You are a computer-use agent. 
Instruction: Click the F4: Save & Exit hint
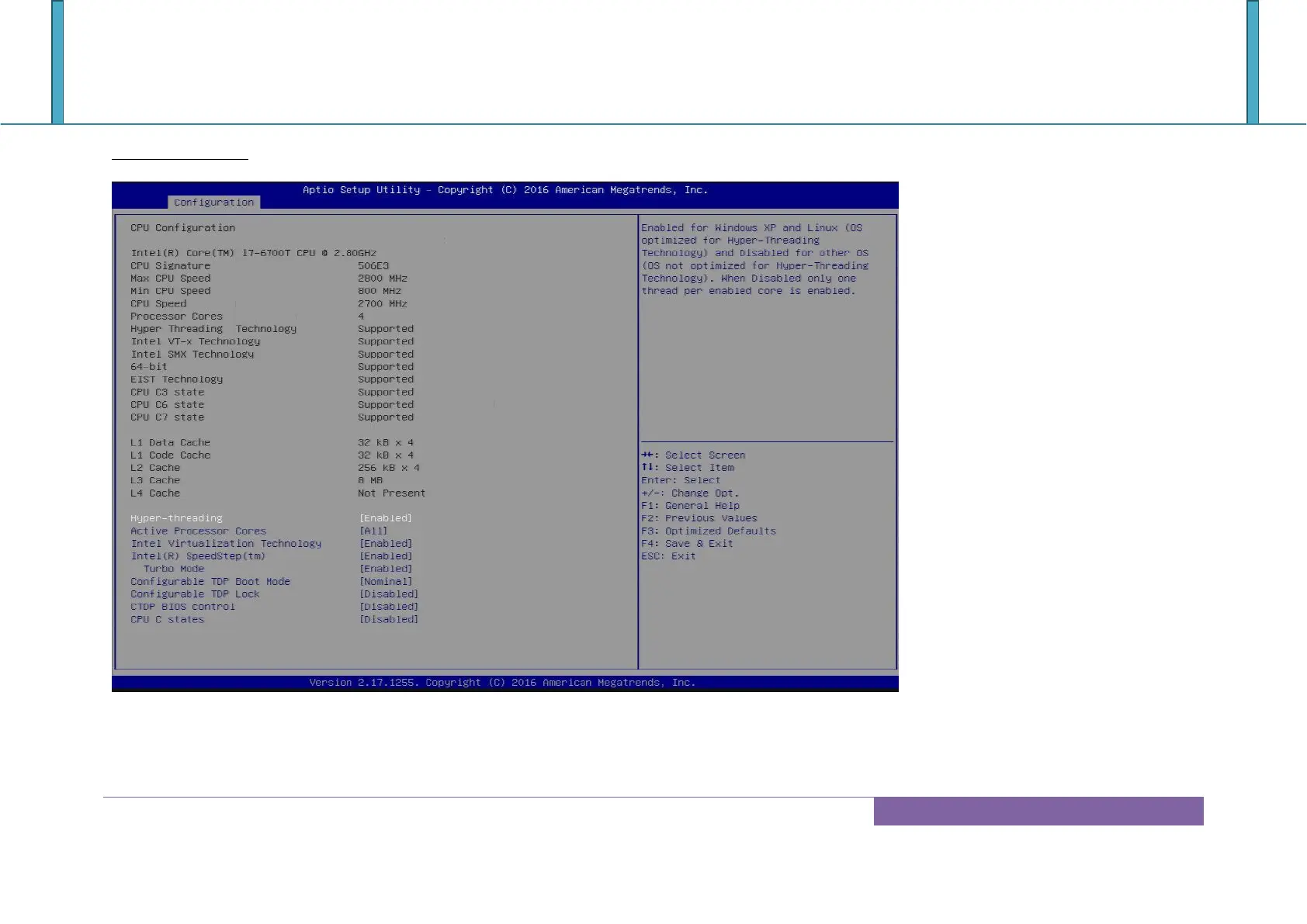(x=687, y=544)
